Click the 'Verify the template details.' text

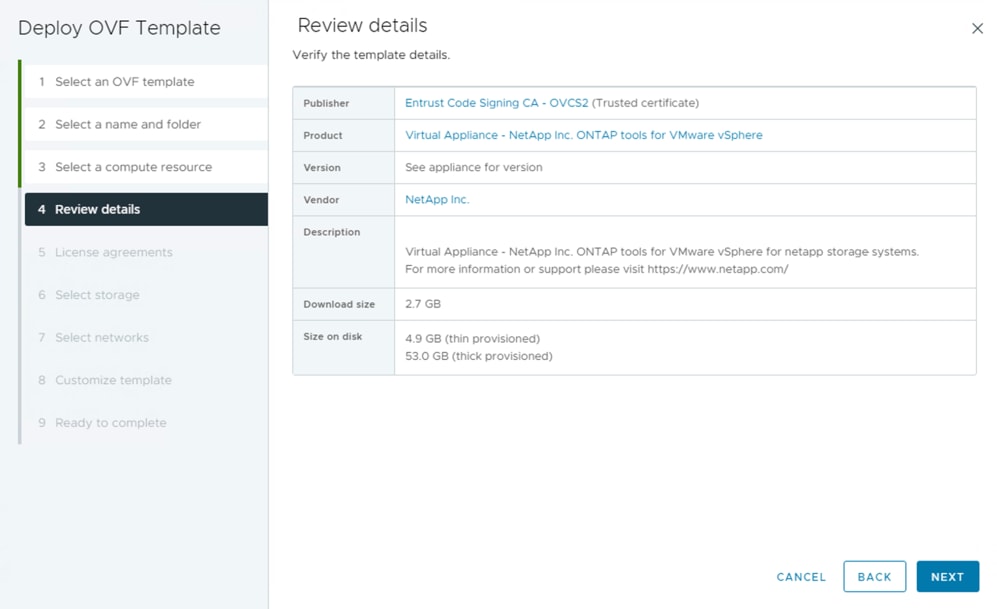pyautogui.click(x=371, y=55)
